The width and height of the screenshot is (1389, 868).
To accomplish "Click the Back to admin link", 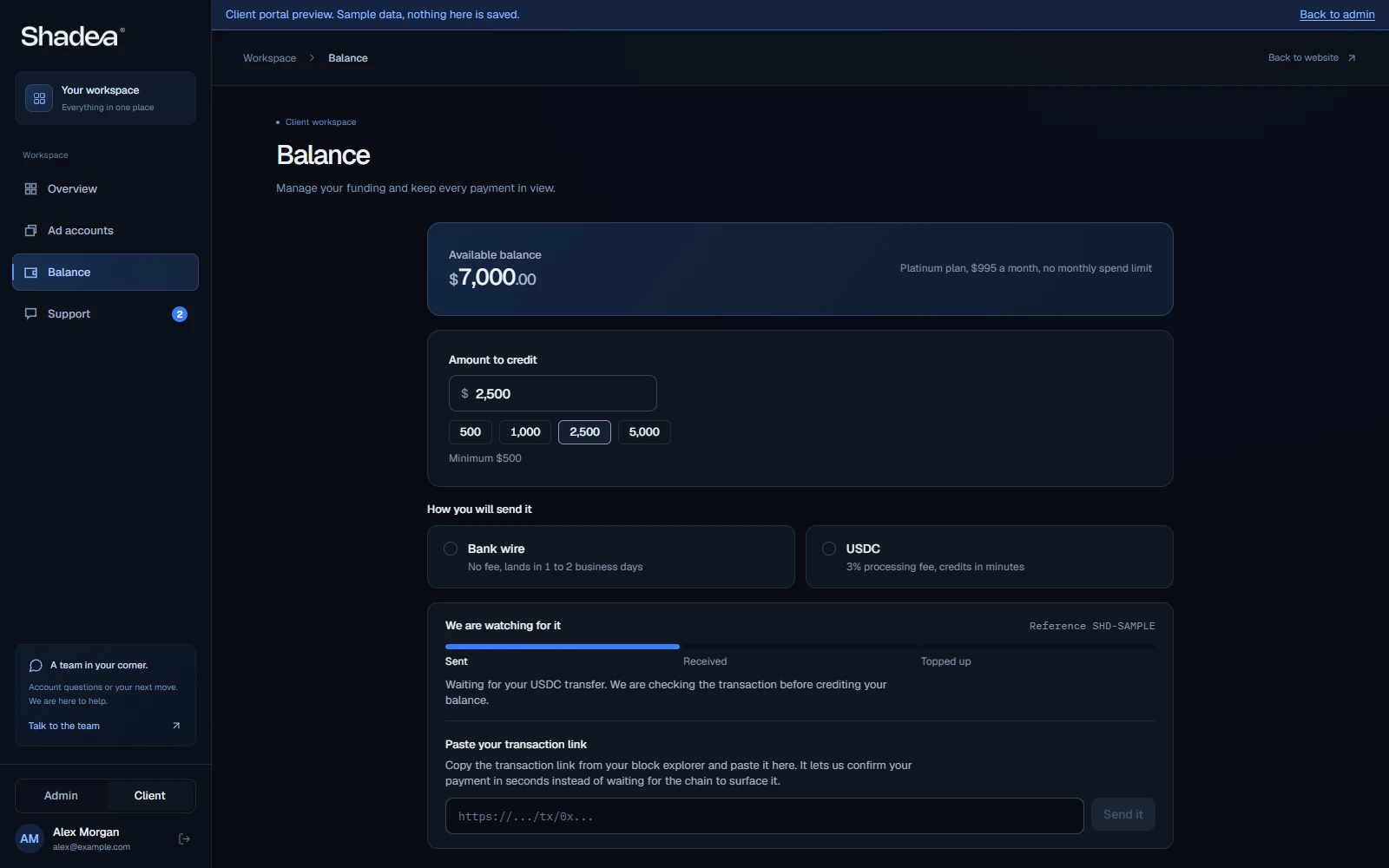I will (1337, 15).
